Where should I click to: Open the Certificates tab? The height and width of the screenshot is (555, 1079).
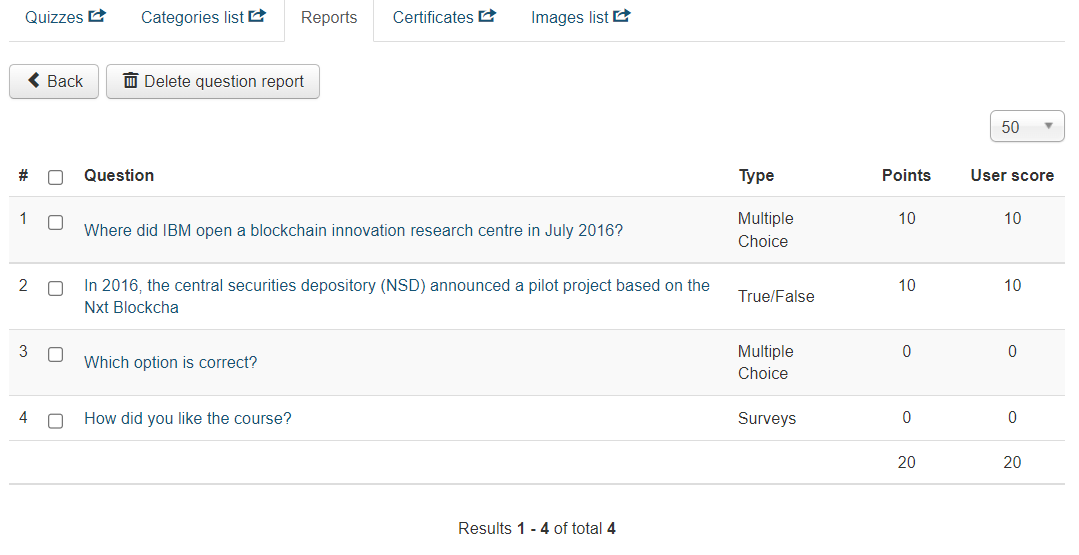433,18
